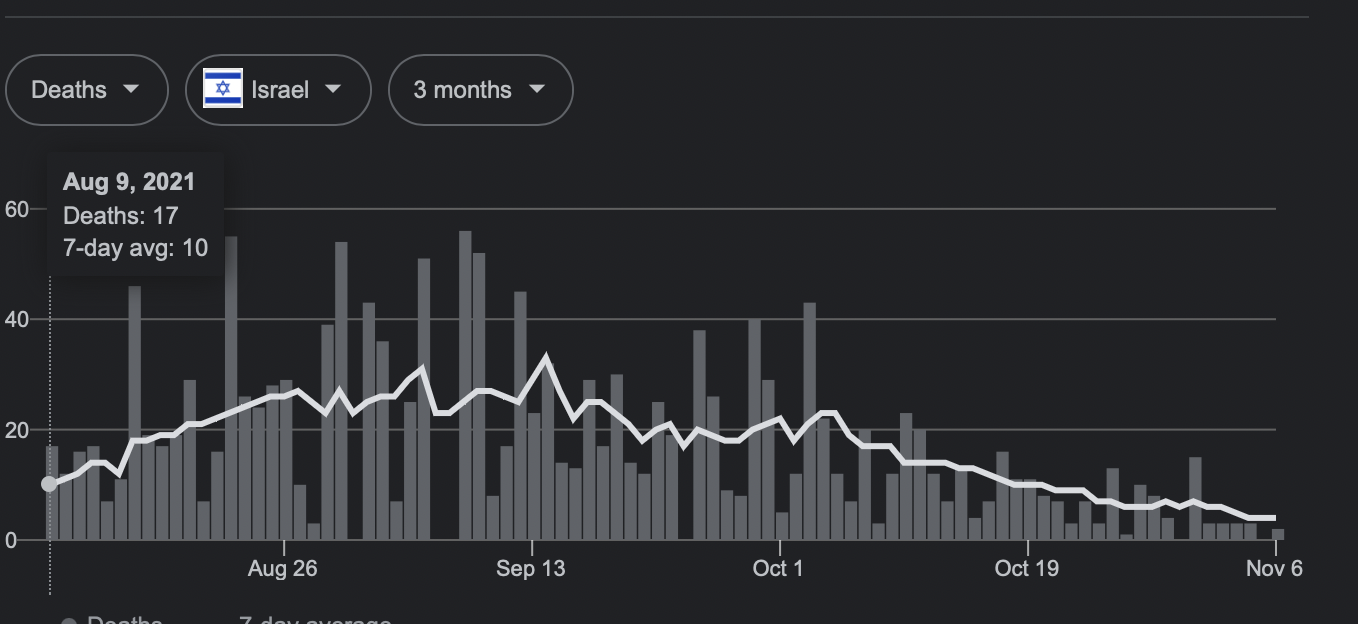The width and height of the screenshot is (1358, 624).
Task: Click the Aug 26 axis label
Action: tap(282, 569)
